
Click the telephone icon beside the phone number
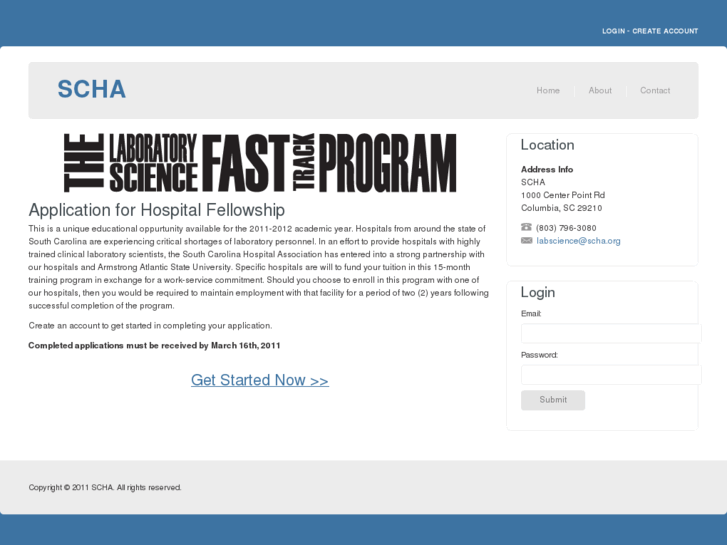pyautogui.click(x=526, y=227)
